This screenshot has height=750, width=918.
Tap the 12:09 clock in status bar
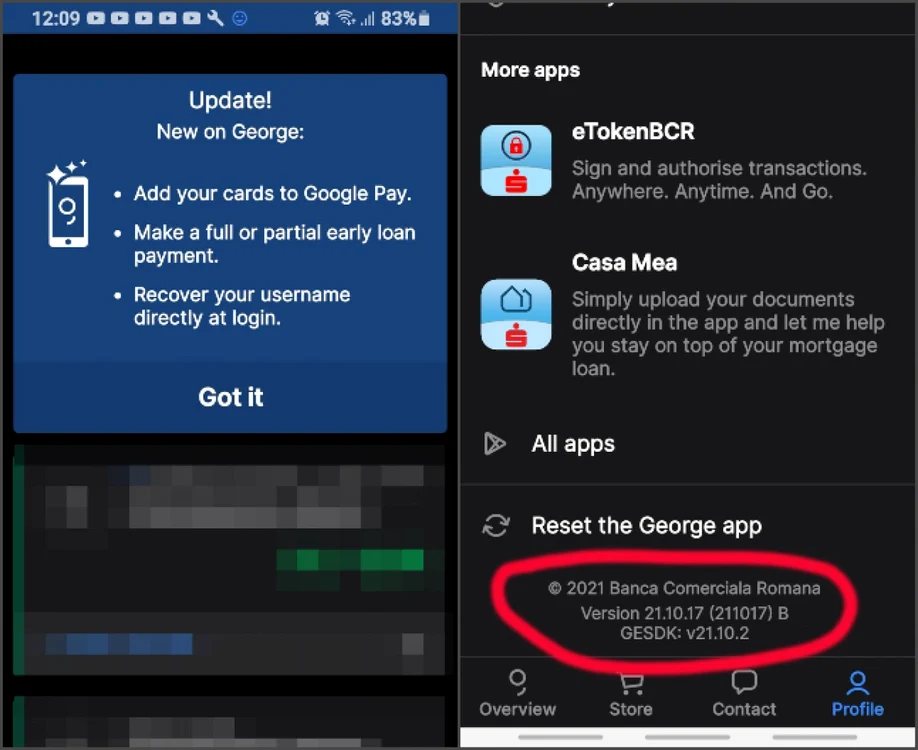pos(56,19)
